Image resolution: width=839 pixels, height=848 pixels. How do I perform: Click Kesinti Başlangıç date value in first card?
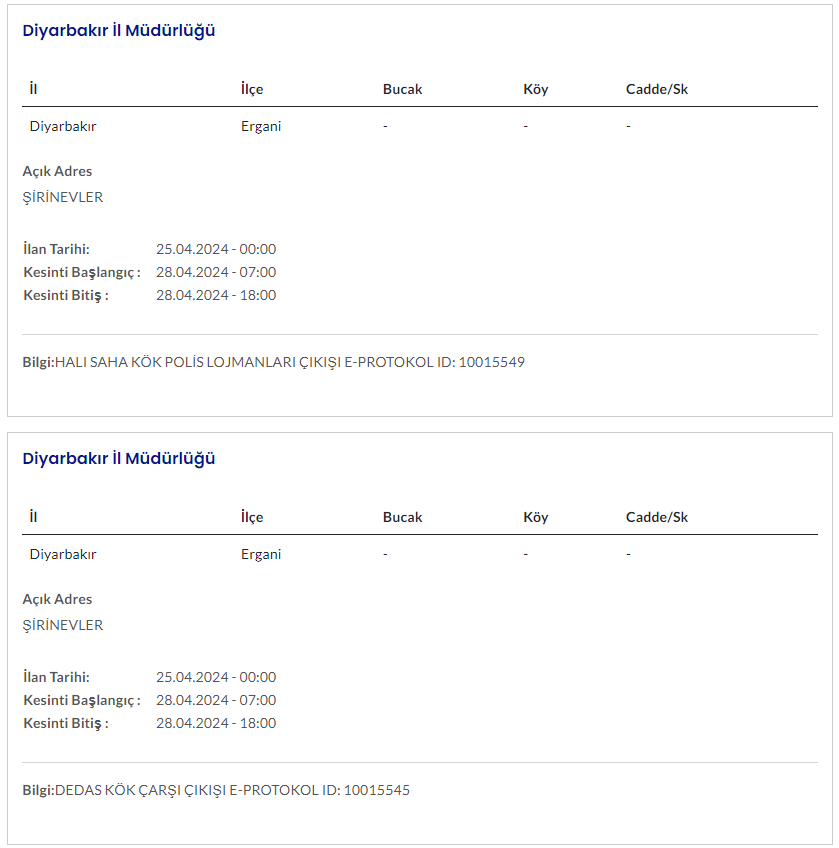[x=216, y=272]
